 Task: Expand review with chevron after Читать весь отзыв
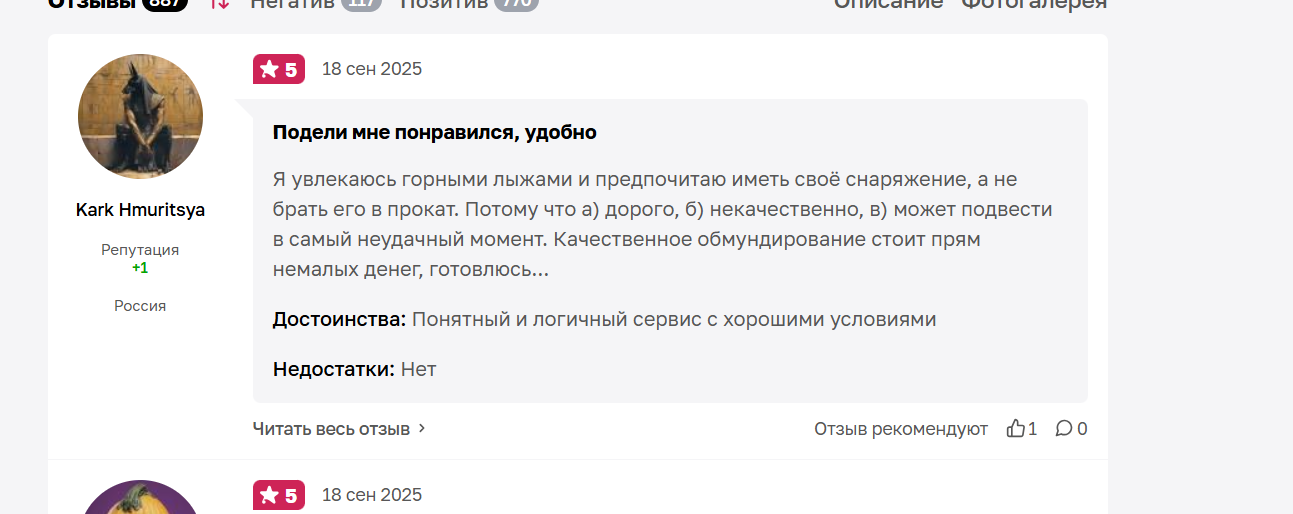[422, 428]
